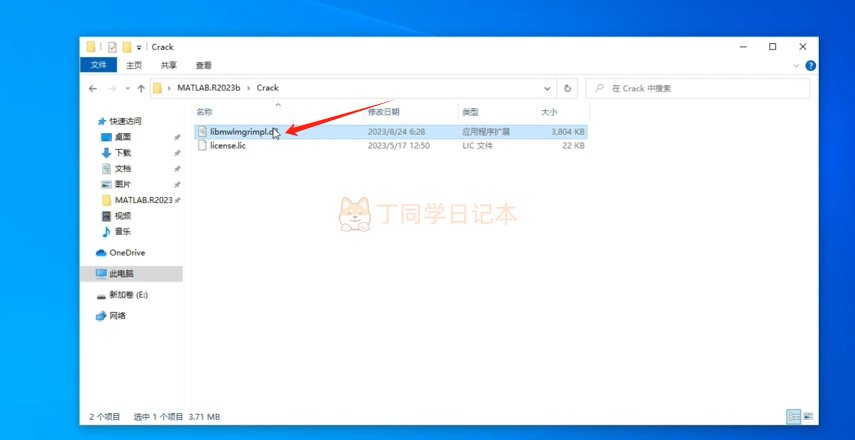Screen dimensions: 855x440
Task: Select the license.lic file
Action: (x=390, y=146)
